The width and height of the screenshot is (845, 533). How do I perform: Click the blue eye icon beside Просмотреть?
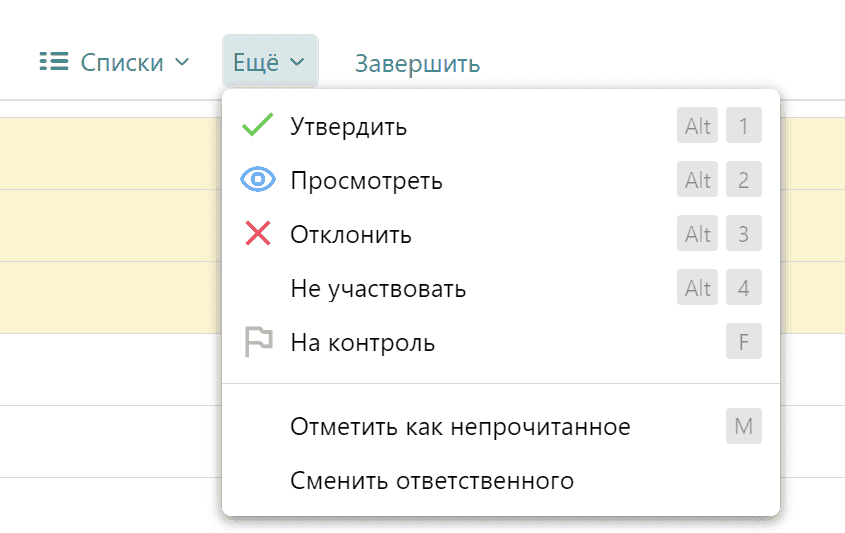click(x=258, y=180)
